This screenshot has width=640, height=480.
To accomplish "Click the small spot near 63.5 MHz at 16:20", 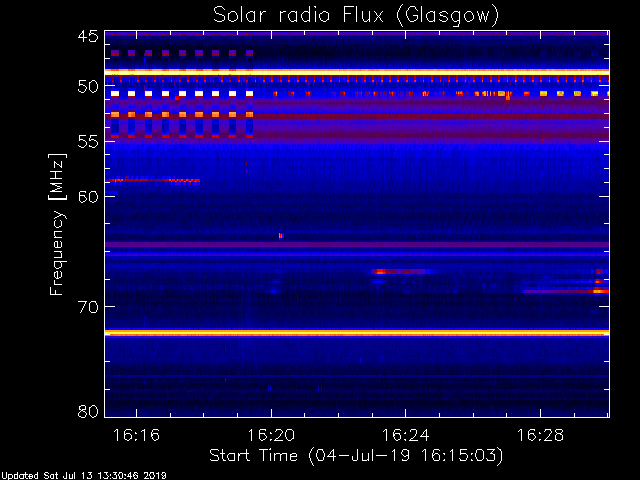I will tap(281, 236).
